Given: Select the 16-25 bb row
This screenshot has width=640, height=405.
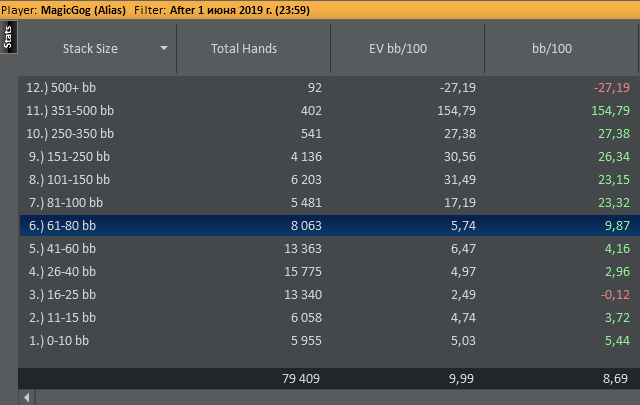Looking at the screenshot, I should coord(330,294).
